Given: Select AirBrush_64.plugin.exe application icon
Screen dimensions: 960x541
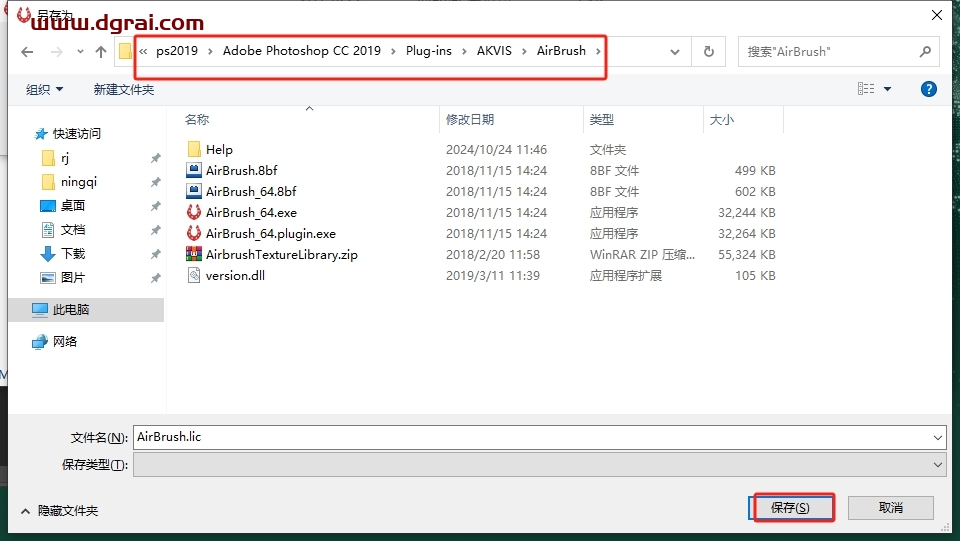Looking at the screenshot, I should [x=194, y=233].
